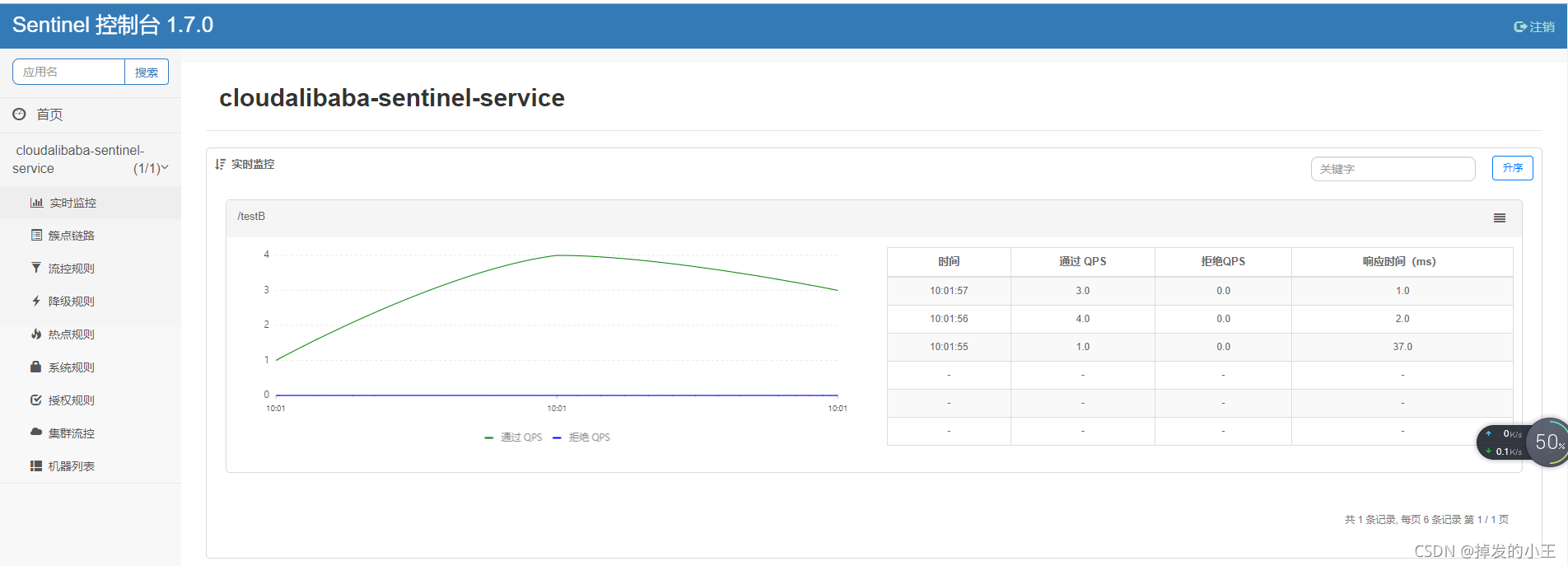Viewport: 1568px width, 566px height.
Task: Click the filter icon for 流控规则
Action: coord(36,269)
